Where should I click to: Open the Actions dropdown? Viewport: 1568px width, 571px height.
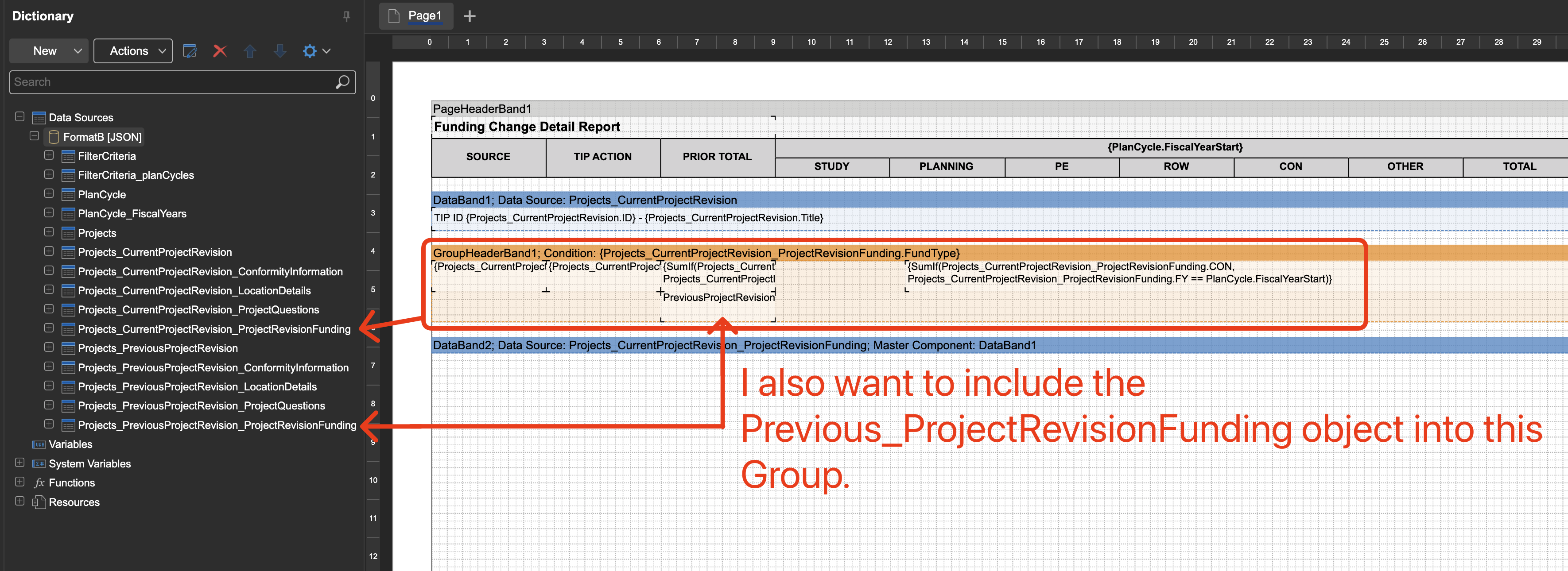pos(133,51)
